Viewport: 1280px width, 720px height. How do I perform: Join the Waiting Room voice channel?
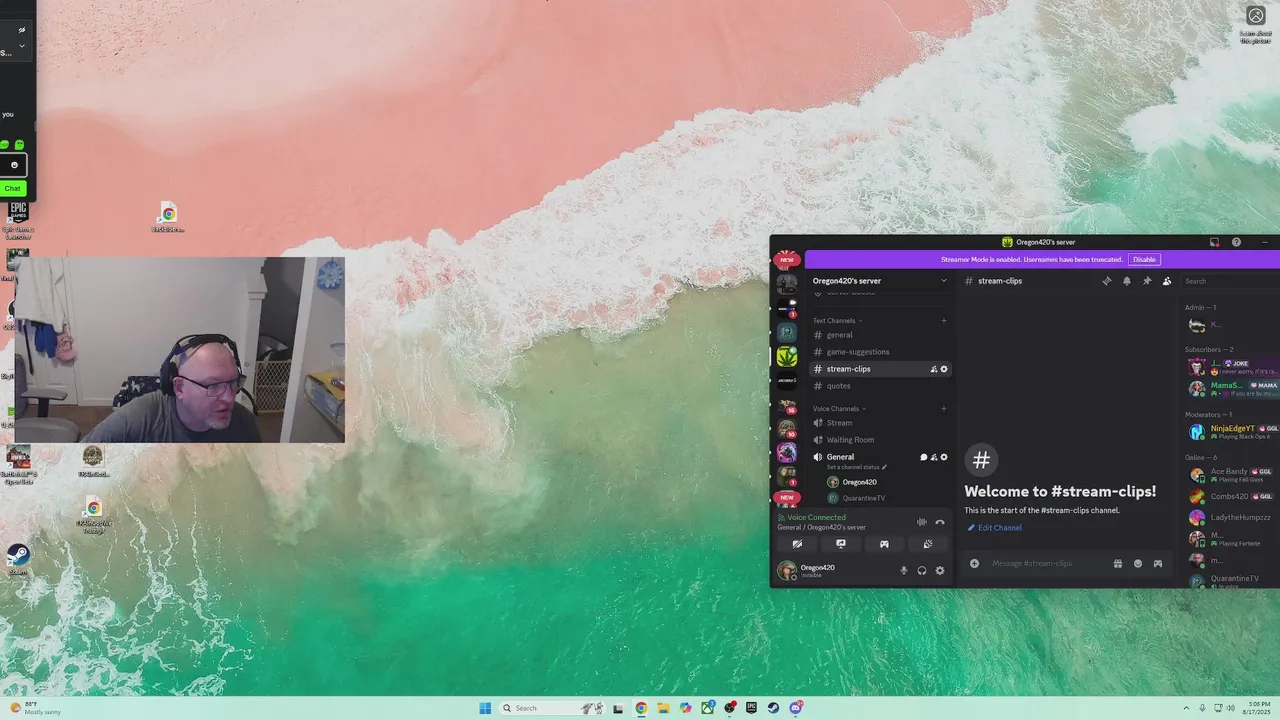tap(879, 440)
